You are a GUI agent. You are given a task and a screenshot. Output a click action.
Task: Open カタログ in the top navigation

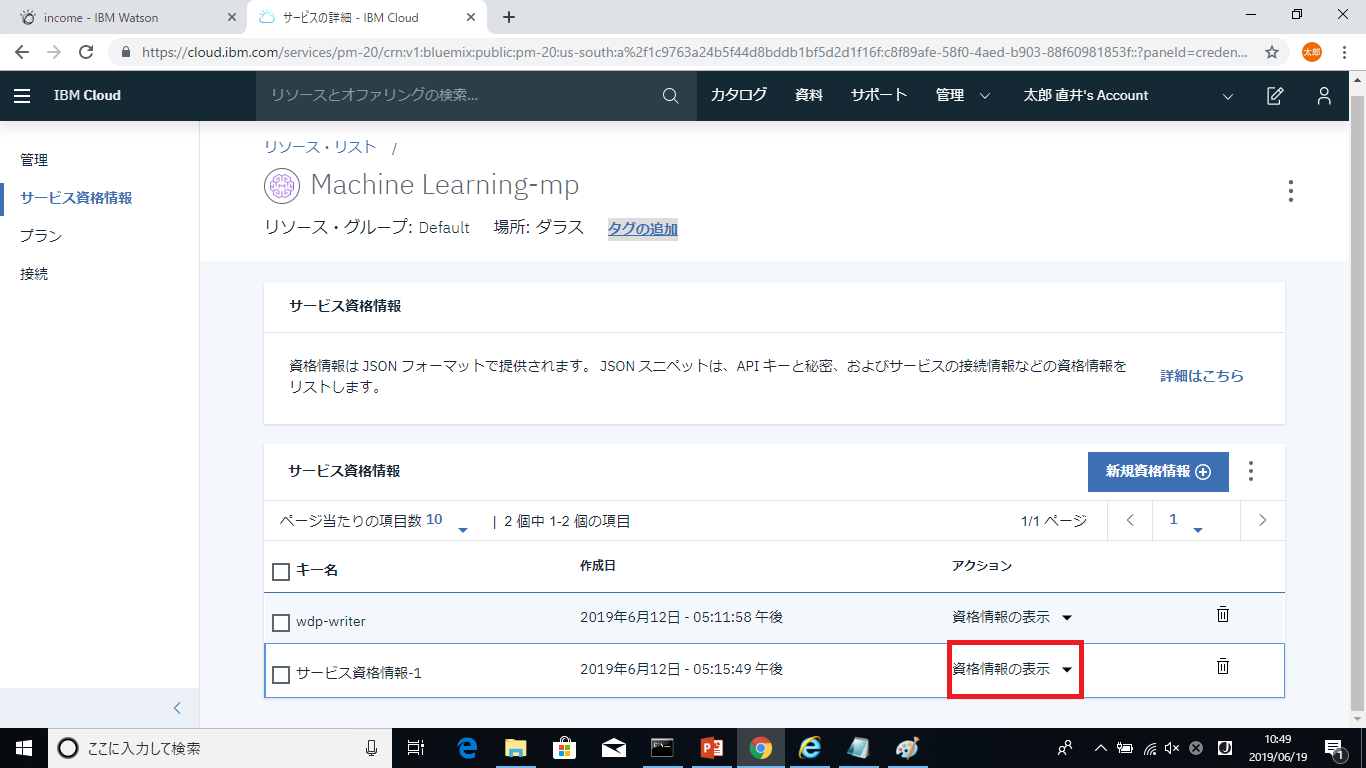pos(738,96)
